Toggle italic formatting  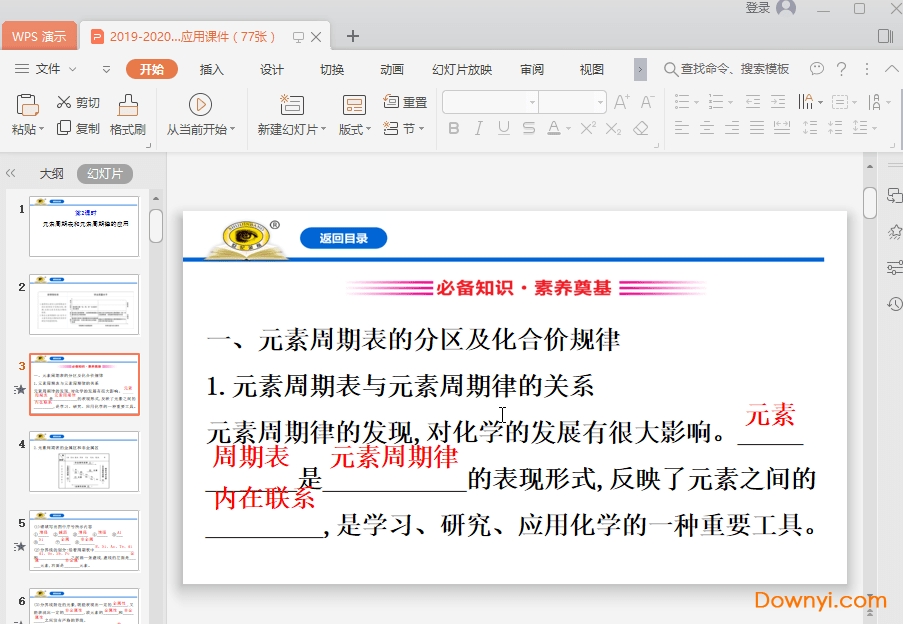pyautogui.click(x=478, y=128)
